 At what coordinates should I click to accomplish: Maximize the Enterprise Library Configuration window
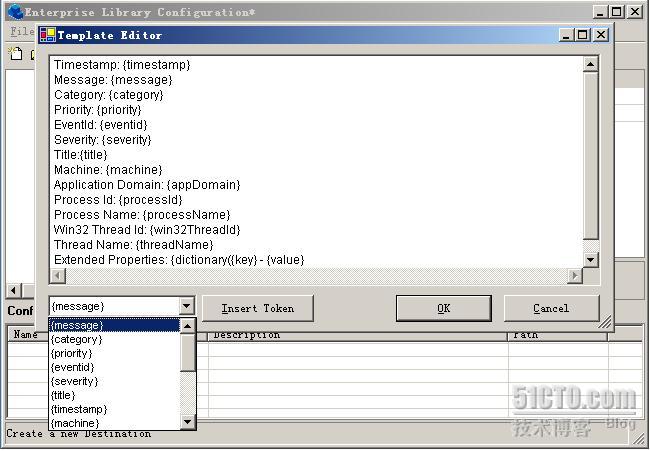point(617,12)
